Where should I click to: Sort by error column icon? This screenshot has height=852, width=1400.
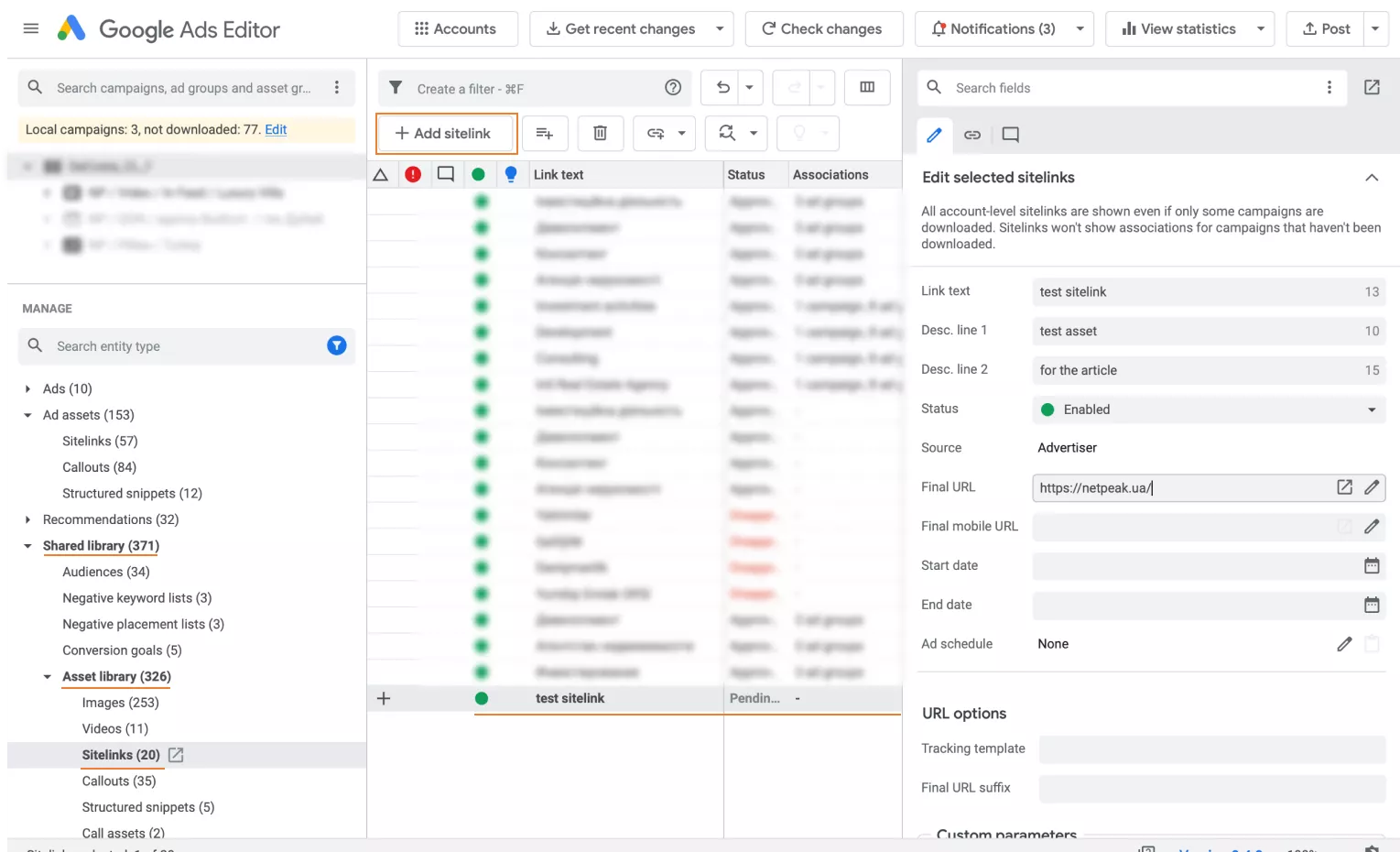tap(413, 175)
